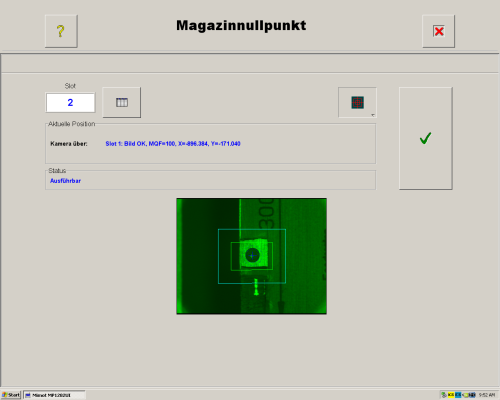Click the green arrow tray icon
The width and height of the screenshot is (500, 400).
point(466,395)
